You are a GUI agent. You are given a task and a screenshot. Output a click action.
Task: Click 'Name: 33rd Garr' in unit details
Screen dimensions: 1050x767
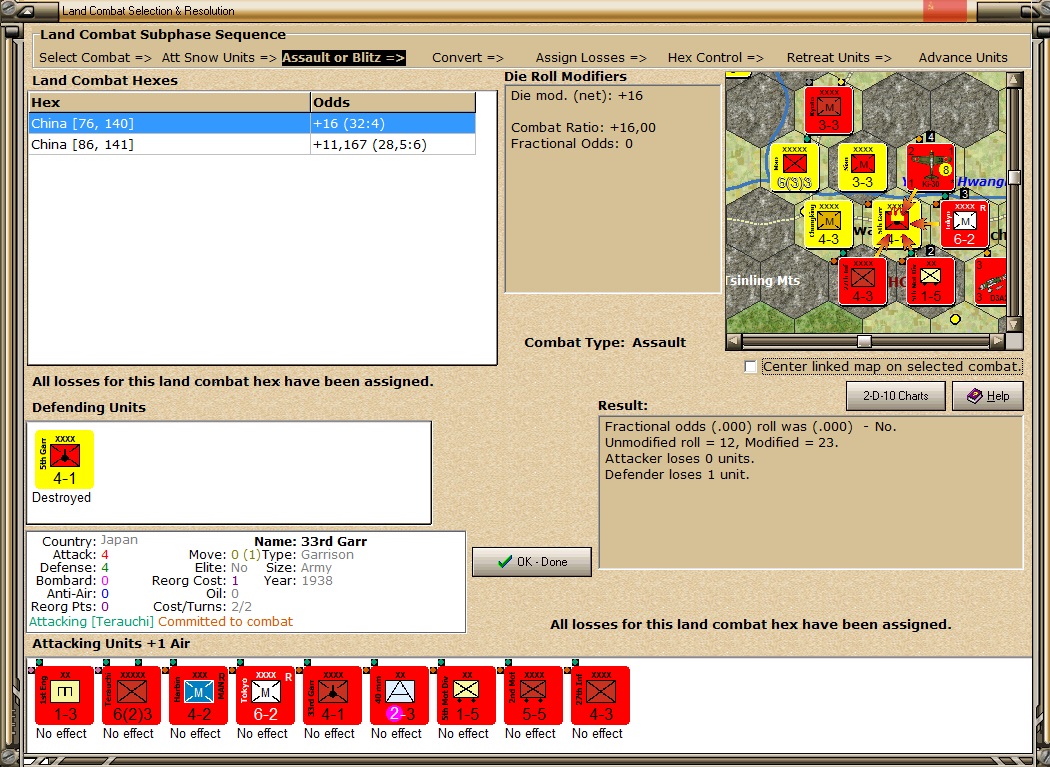pos(311,541)
